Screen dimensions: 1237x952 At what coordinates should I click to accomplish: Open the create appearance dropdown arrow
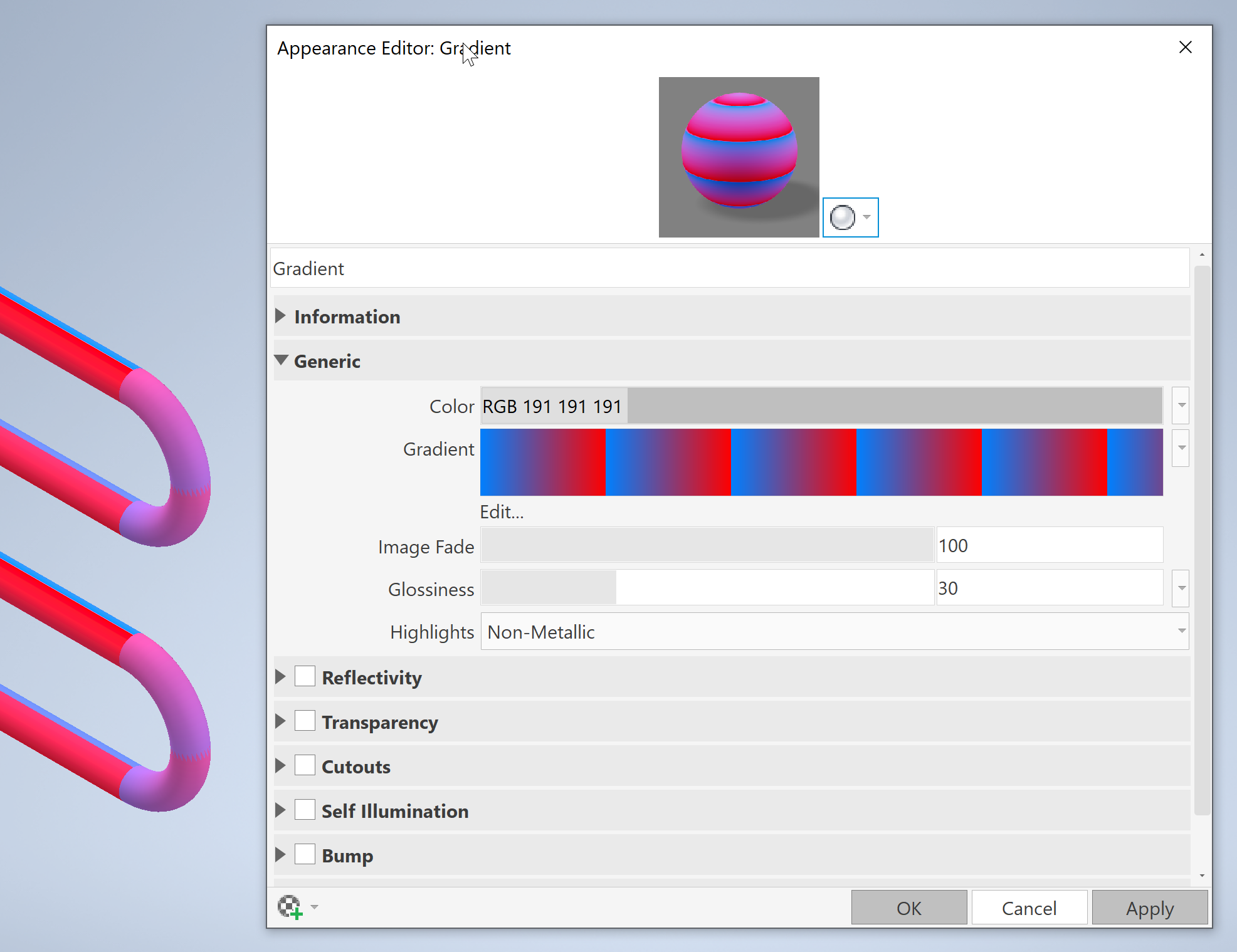[315, 907]
